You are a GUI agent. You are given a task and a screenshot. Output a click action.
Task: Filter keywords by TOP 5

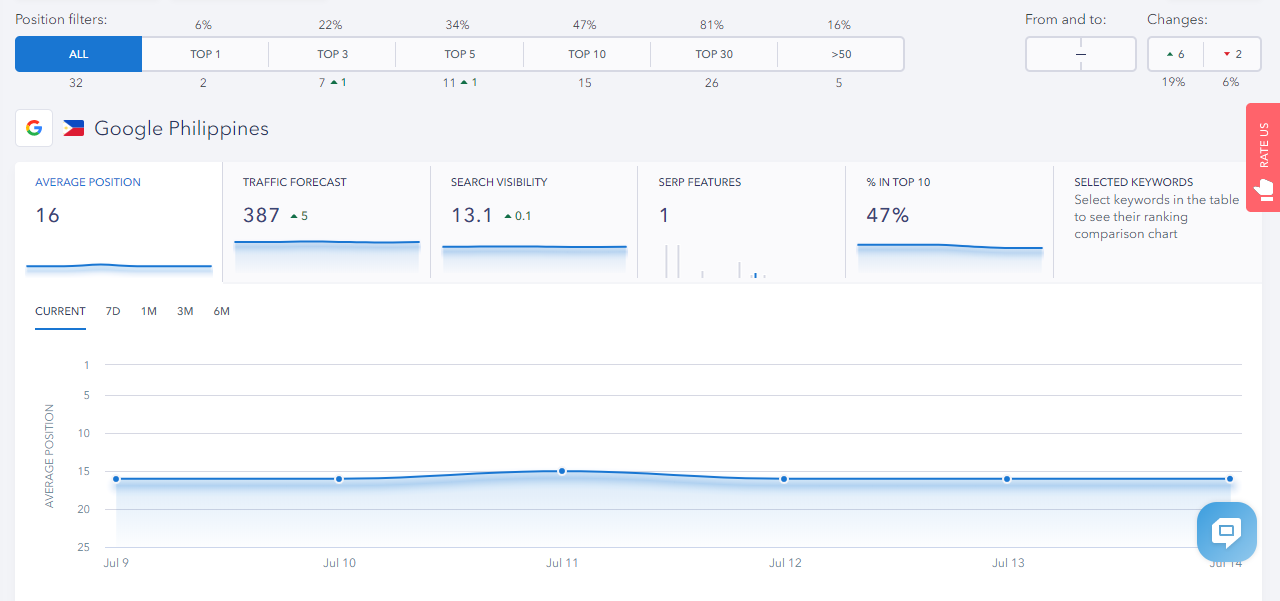click(459, 54)
